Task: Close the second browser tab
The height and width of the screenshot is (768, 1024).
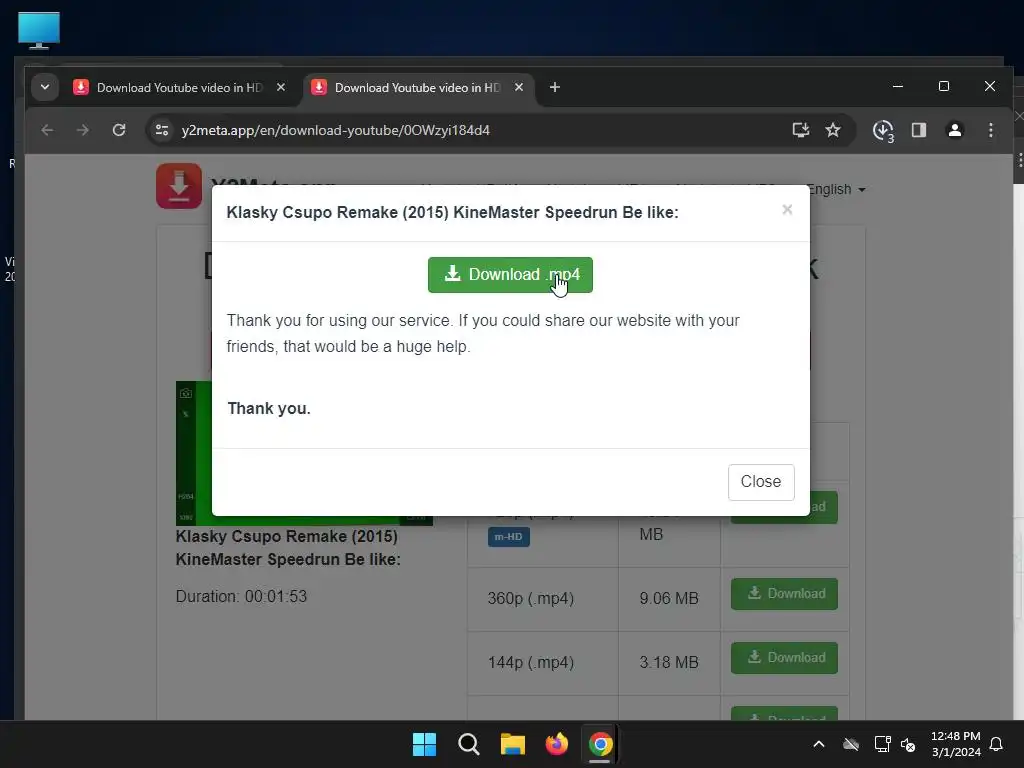Action: coord(519,87)
